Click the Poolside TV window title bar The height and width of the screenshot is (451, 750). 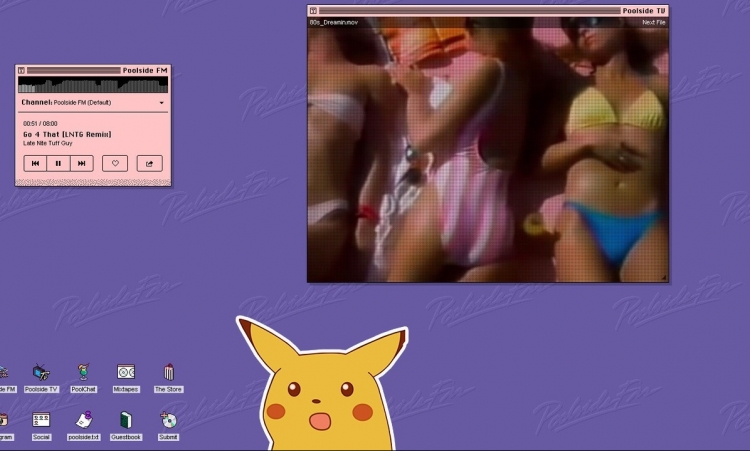point(488,11)
